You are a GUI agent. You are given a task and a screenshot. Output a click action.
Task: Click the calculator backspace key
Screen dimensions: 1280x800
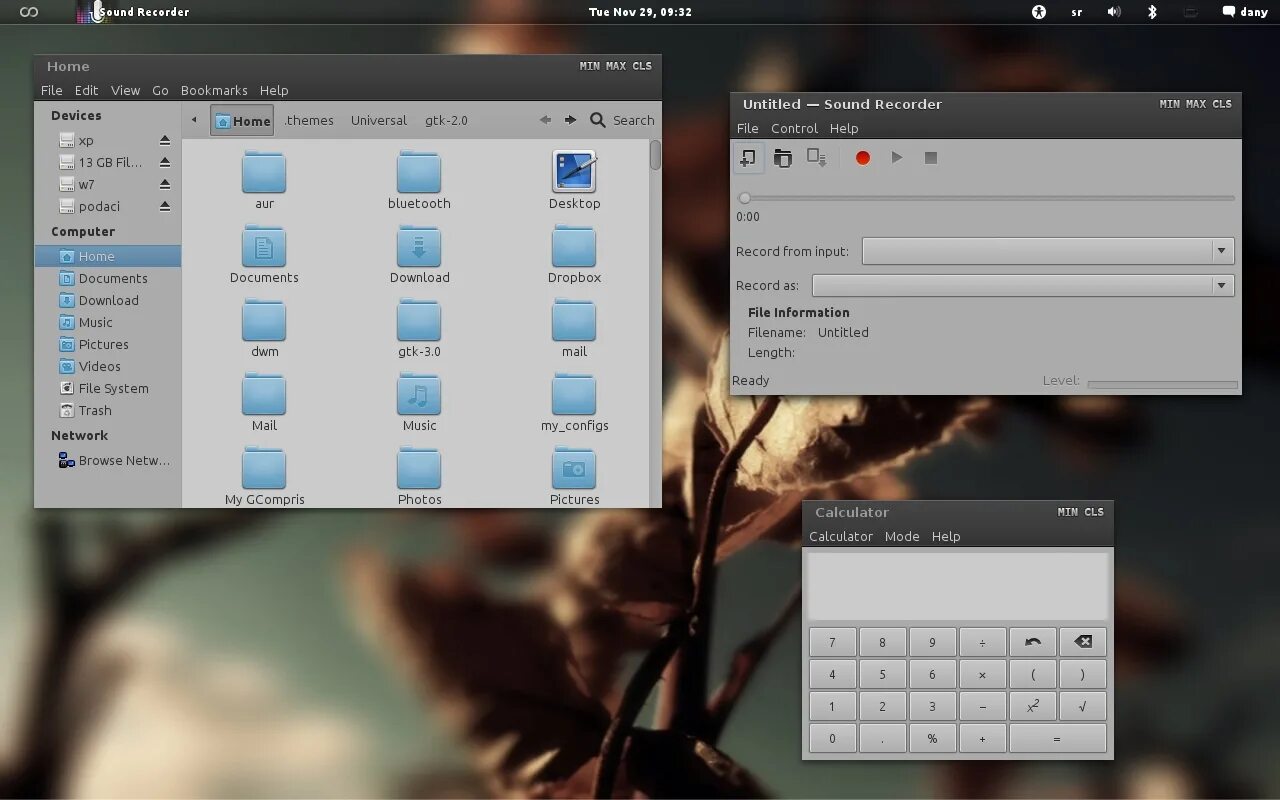pos(1083,642)
